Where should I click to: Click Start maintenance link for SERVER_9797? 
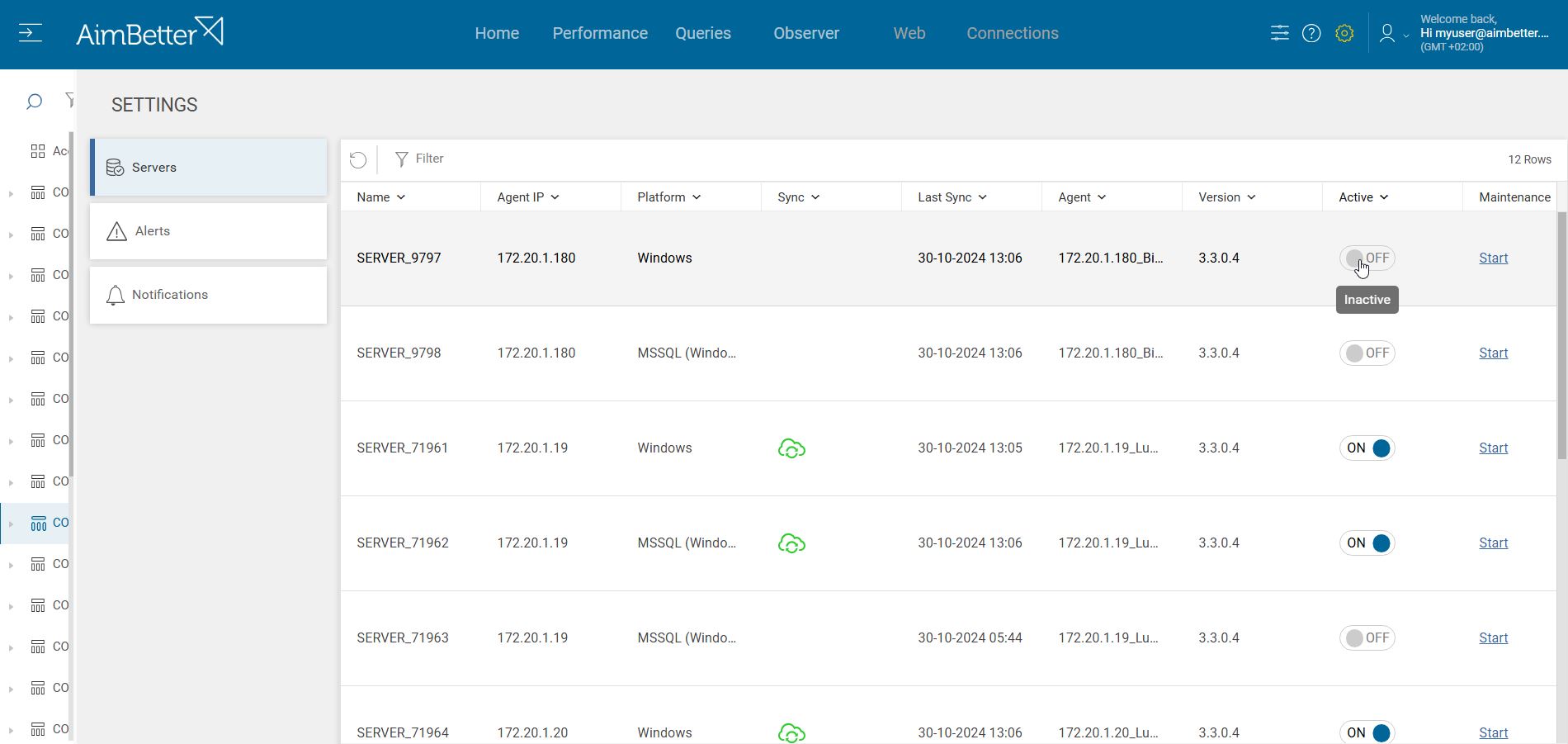click(x=1493, y=258)
